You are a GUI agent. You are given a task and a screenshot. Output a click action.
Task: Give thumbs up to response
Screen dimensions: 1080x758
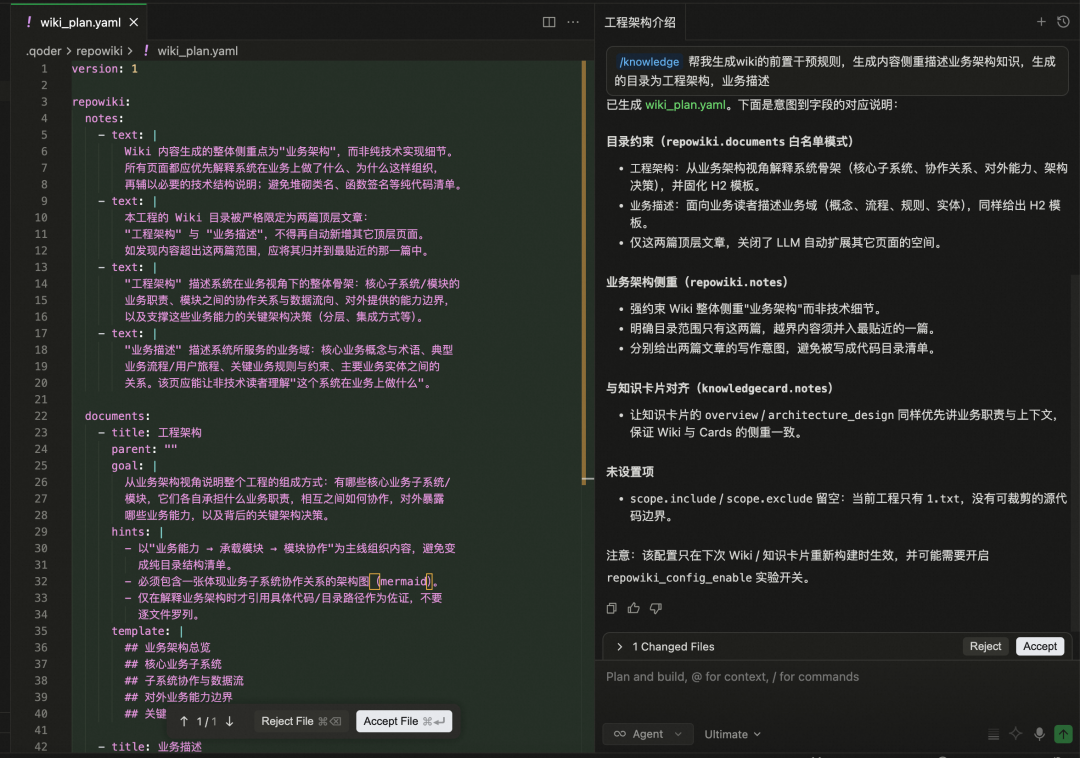point(634,608)
